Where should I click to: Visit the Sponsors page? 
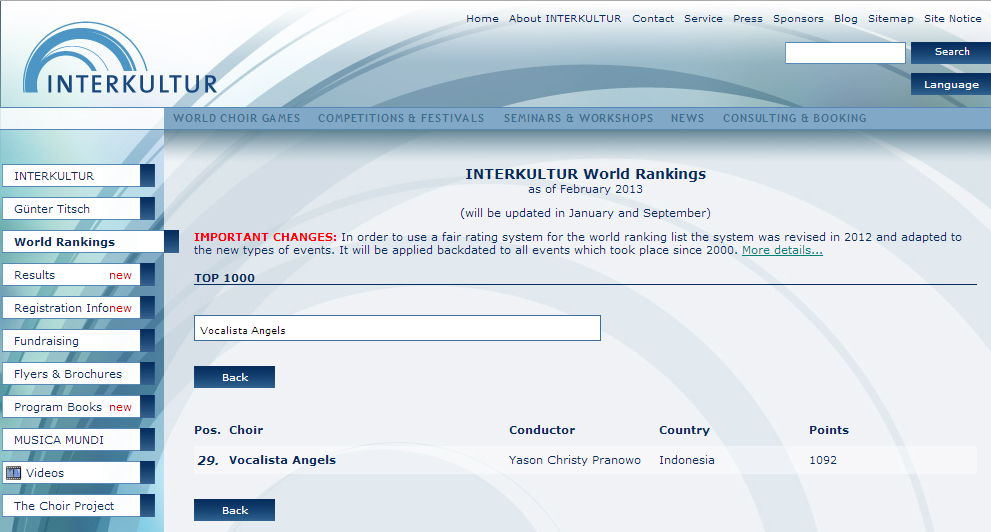(x=798, y=18)
